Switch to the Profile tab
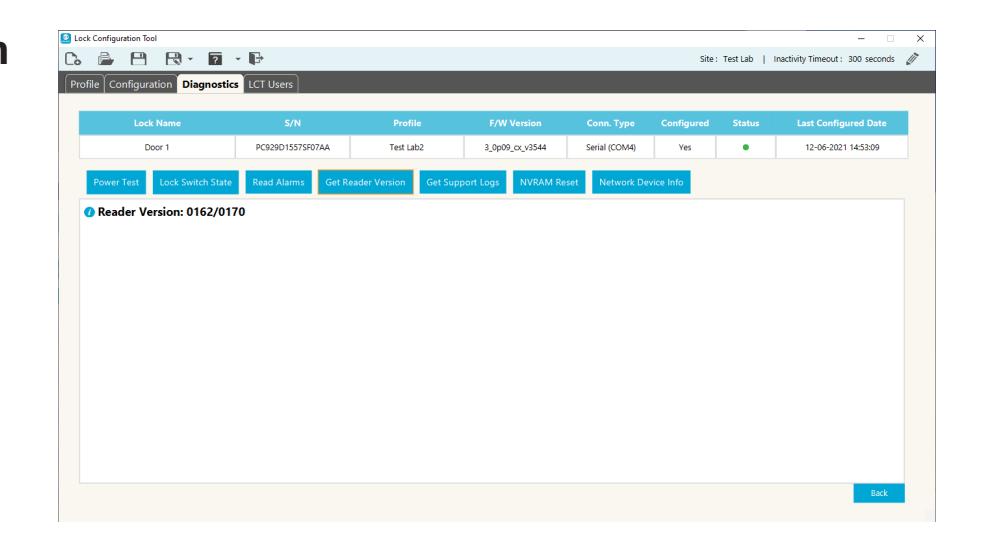The width and height of the screenshot is (988, 534). (84, 84)
